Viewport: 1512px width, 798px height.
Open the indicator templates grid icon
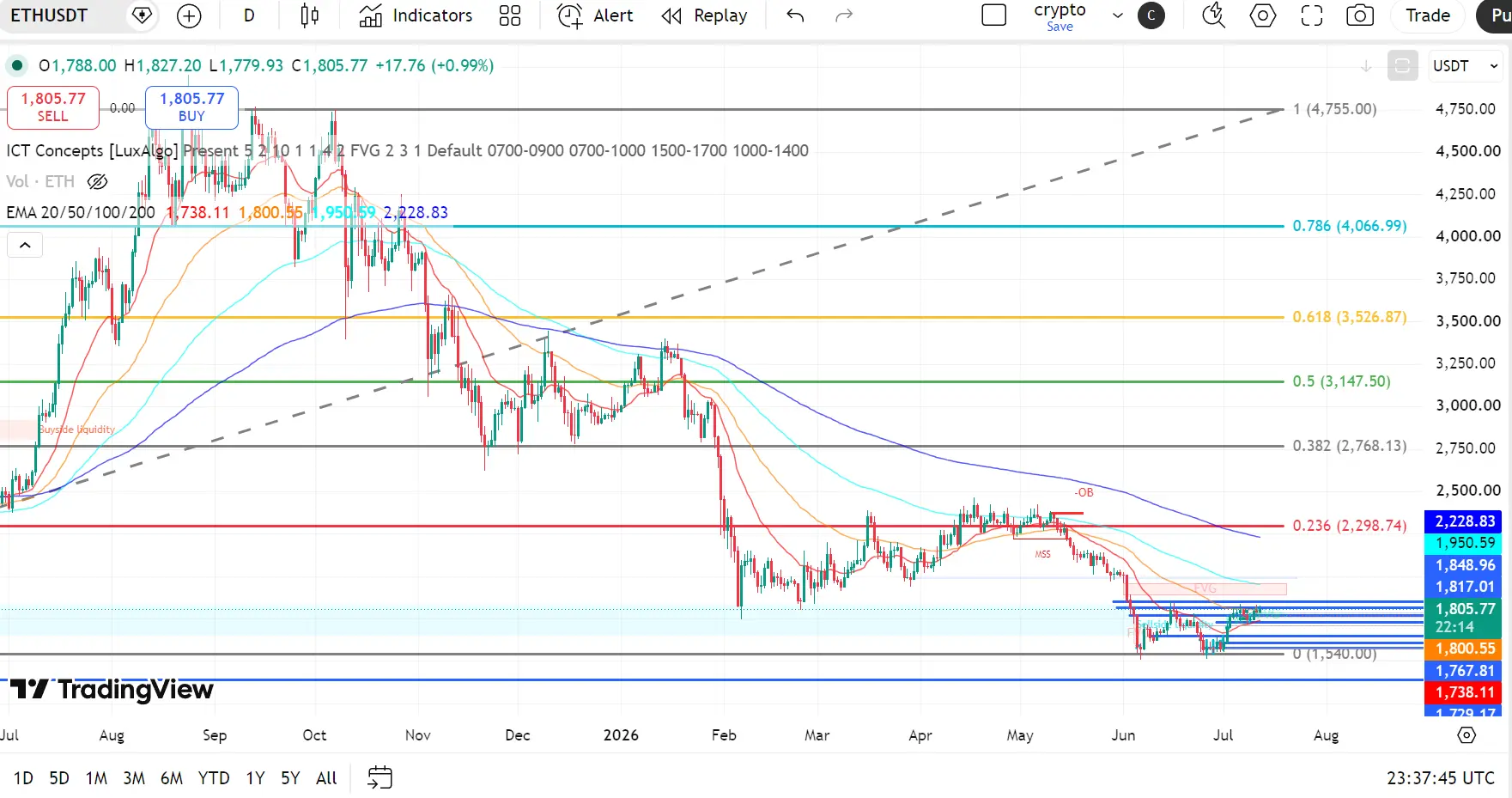click(510, 15)
